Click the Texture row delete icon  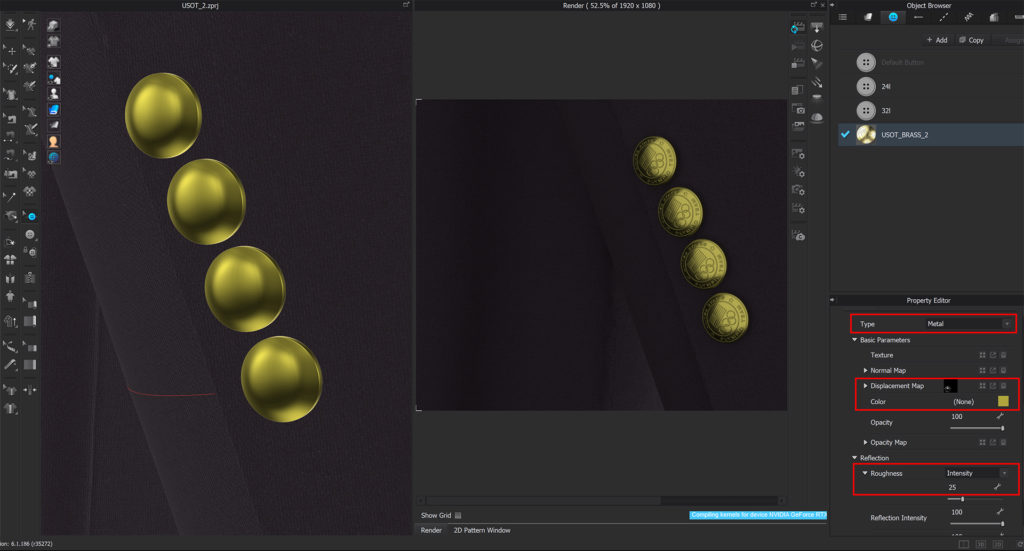tap(1004, 355)
